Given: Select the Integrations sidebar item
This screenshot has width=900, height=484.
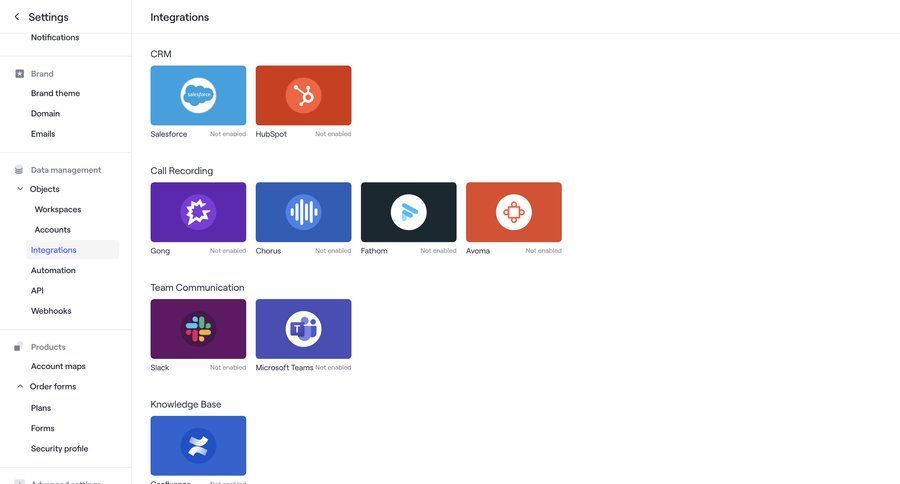Looking at the screenshot, I should [x=72, y=250].
